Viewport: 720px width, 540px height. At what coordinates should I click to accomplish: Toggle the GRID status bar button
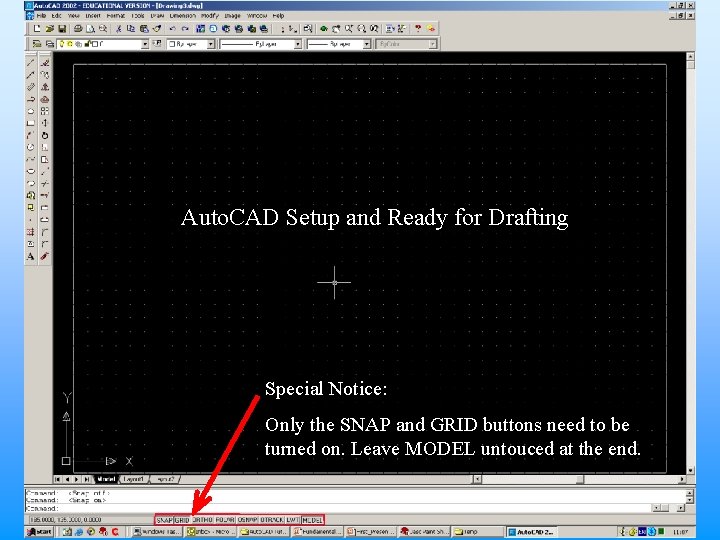[182, 520]
